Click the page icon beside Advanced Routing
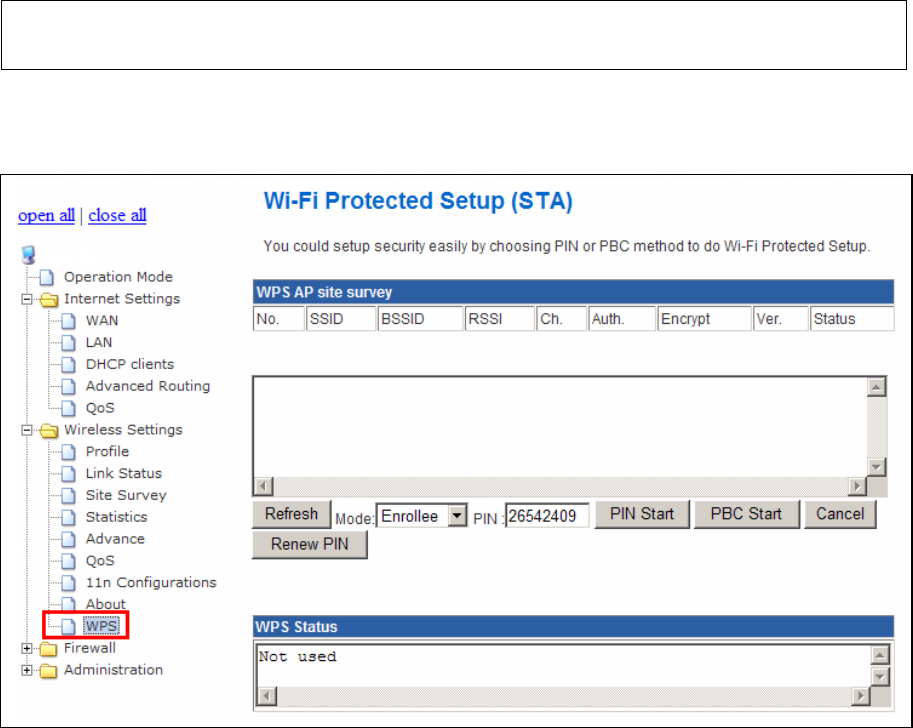This screenshot has width=913, height=728. [x=69, y=386]
